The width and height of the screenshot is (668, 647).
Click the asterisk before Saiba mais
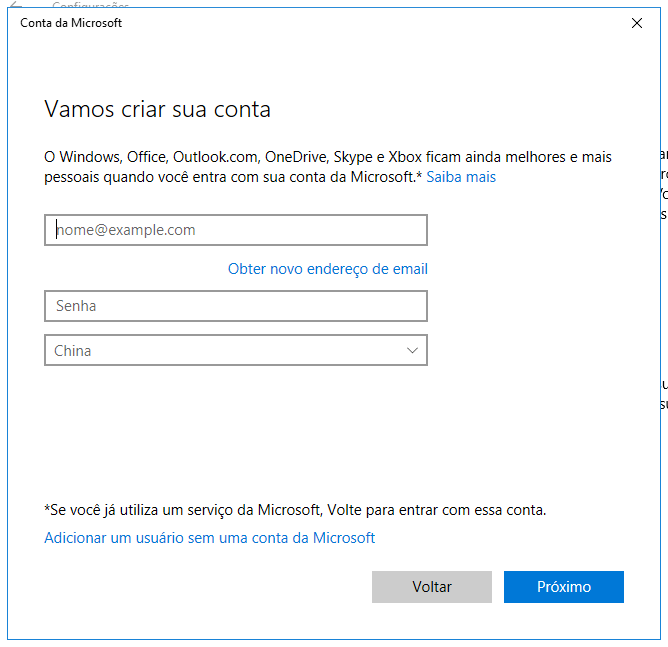[x=419, y=176]
